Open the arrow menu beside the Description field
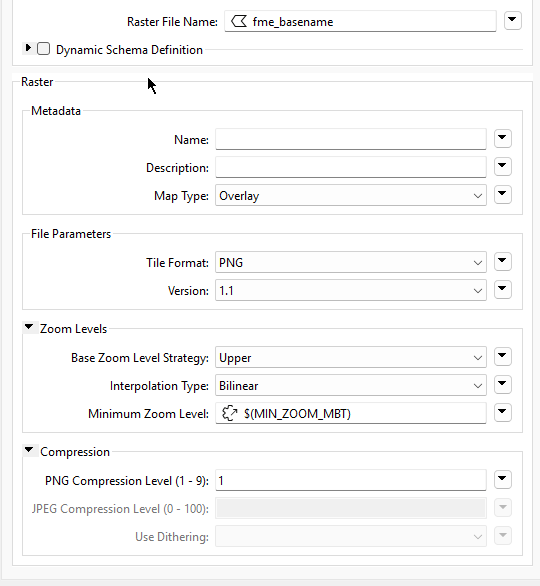 point(502,166)
